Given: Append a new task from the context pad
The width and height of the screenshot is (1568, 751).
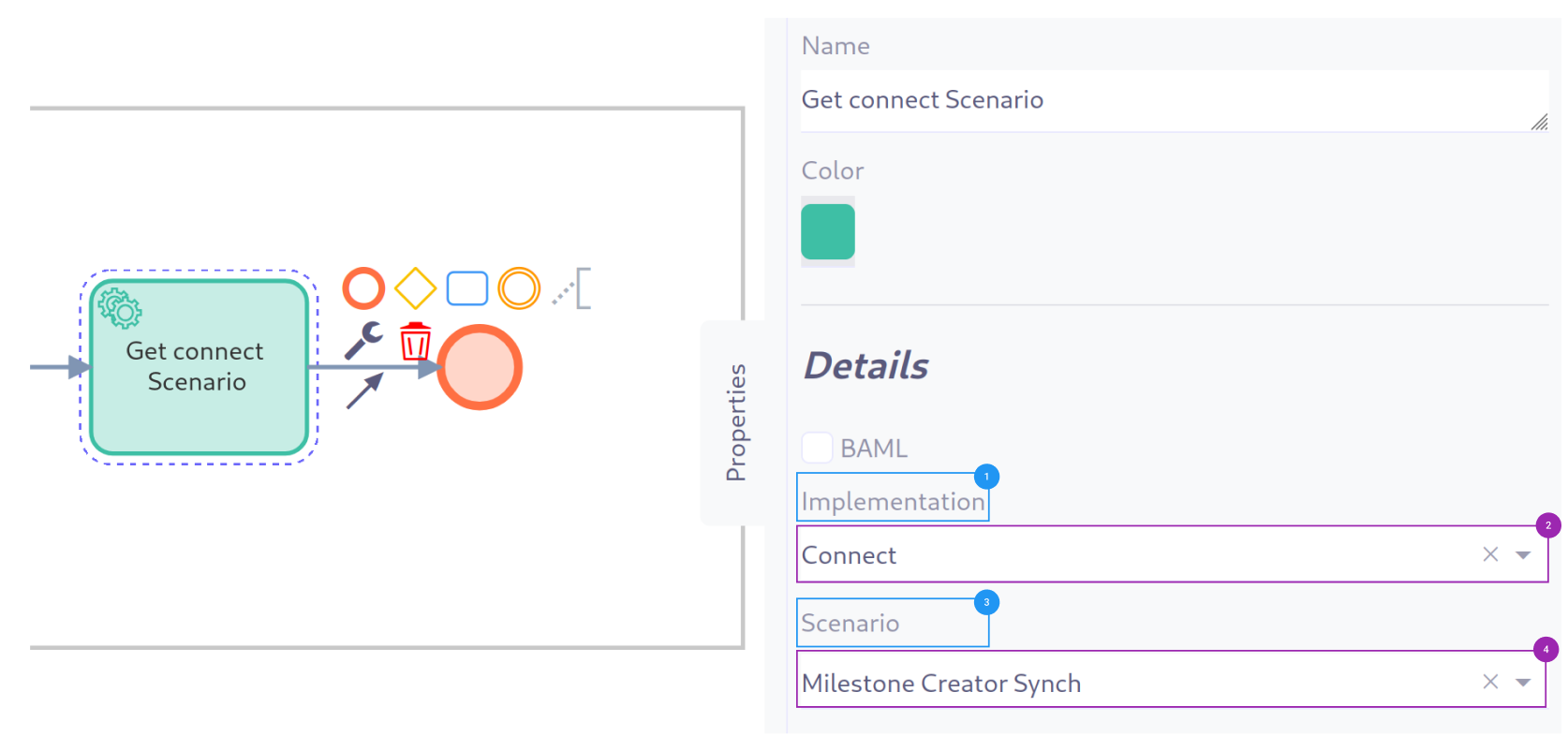Looking at the screenshot, I should 467,288.
